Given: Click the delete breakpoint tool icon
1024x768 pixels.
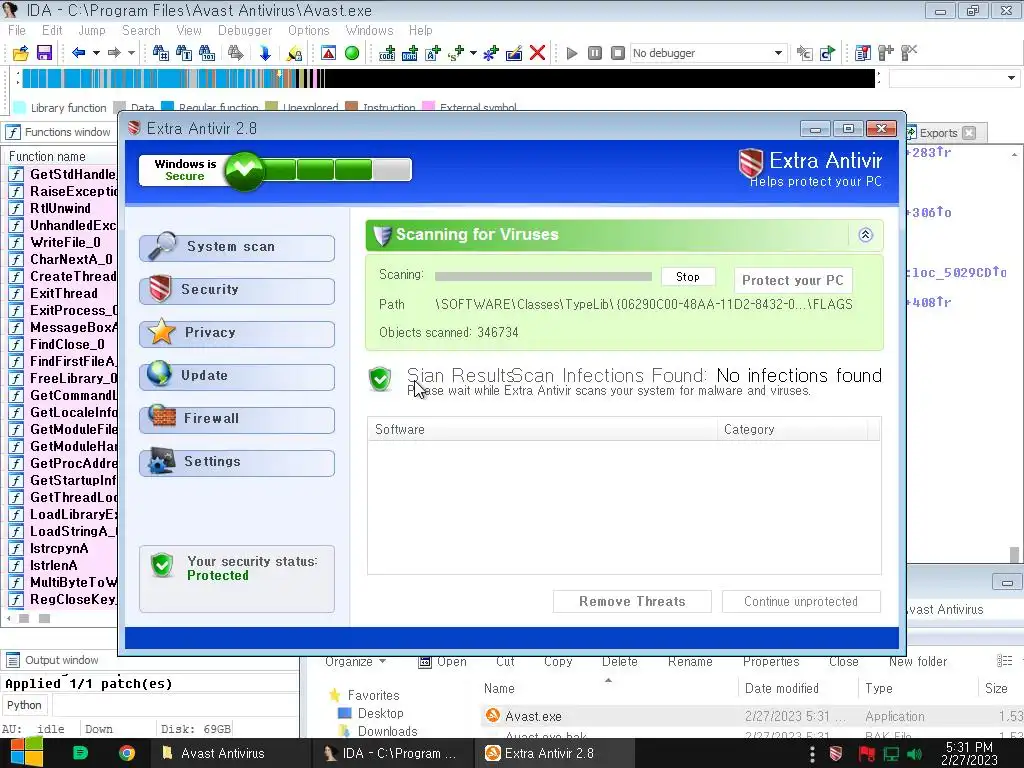Looking at the screenshot, I should pos(909,53).
